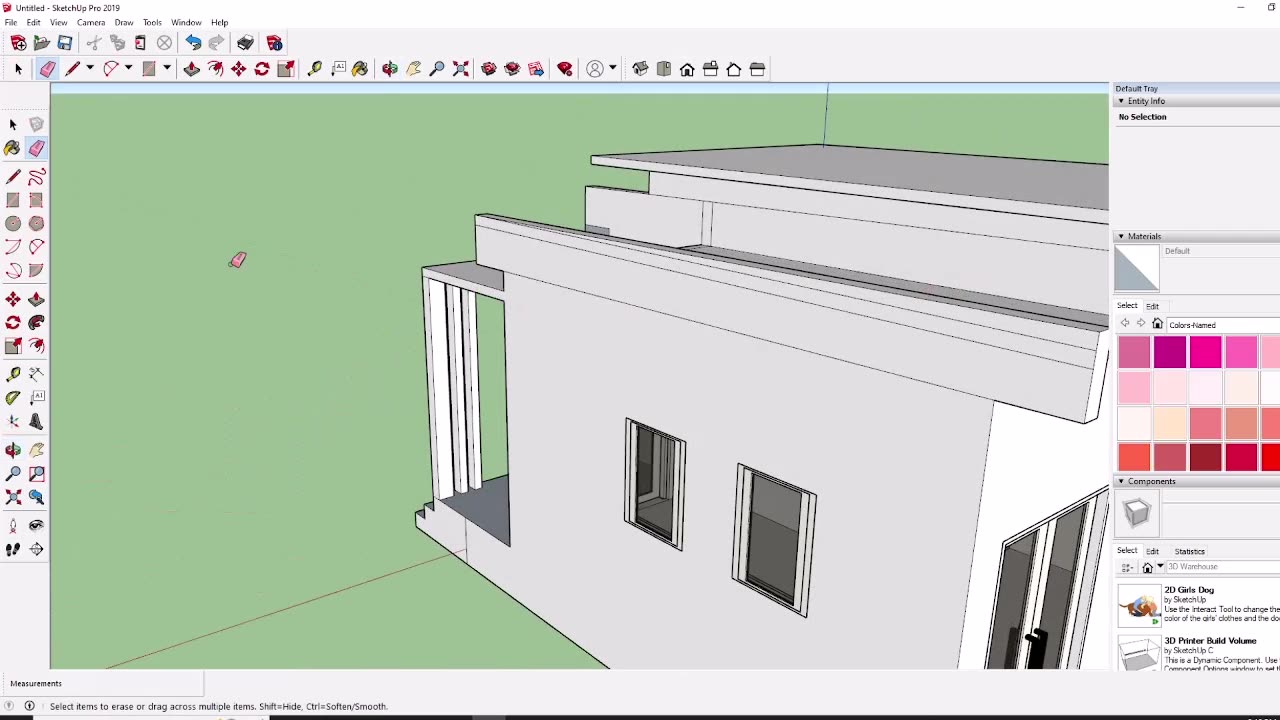Collapse the Materials panel
1280x720 pixels.
tap(1121, 237)
